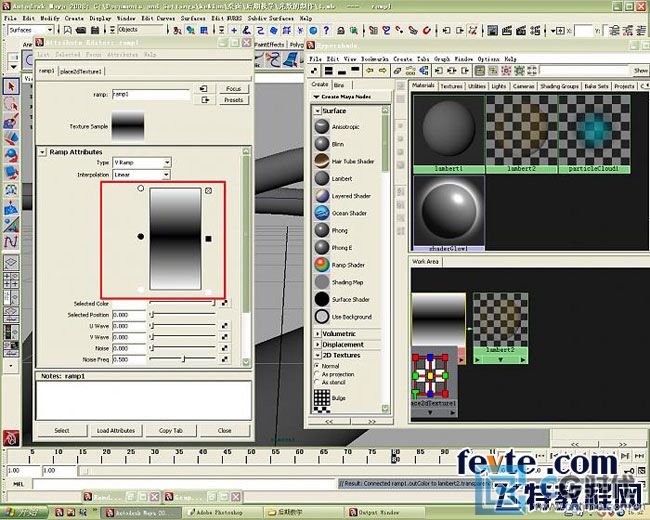Activate the Scale tool in toolbox
Screen dimensions: 650x520
pos(11,173)
